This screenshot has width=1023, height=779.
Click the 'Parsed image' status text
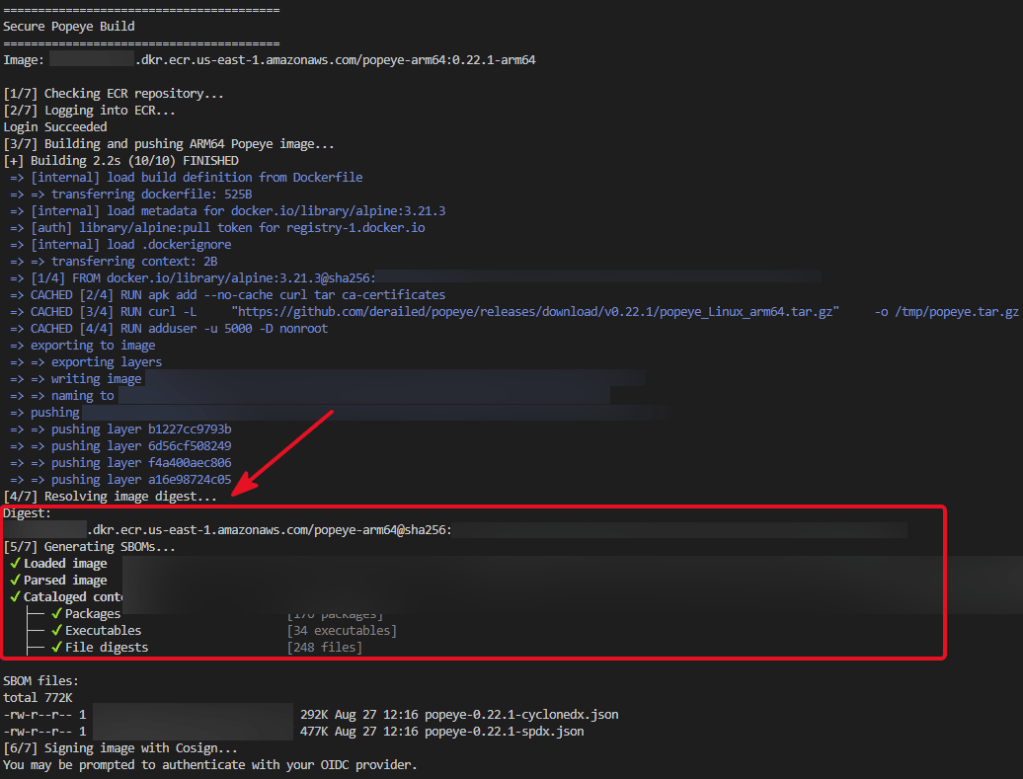coord(65,581)
